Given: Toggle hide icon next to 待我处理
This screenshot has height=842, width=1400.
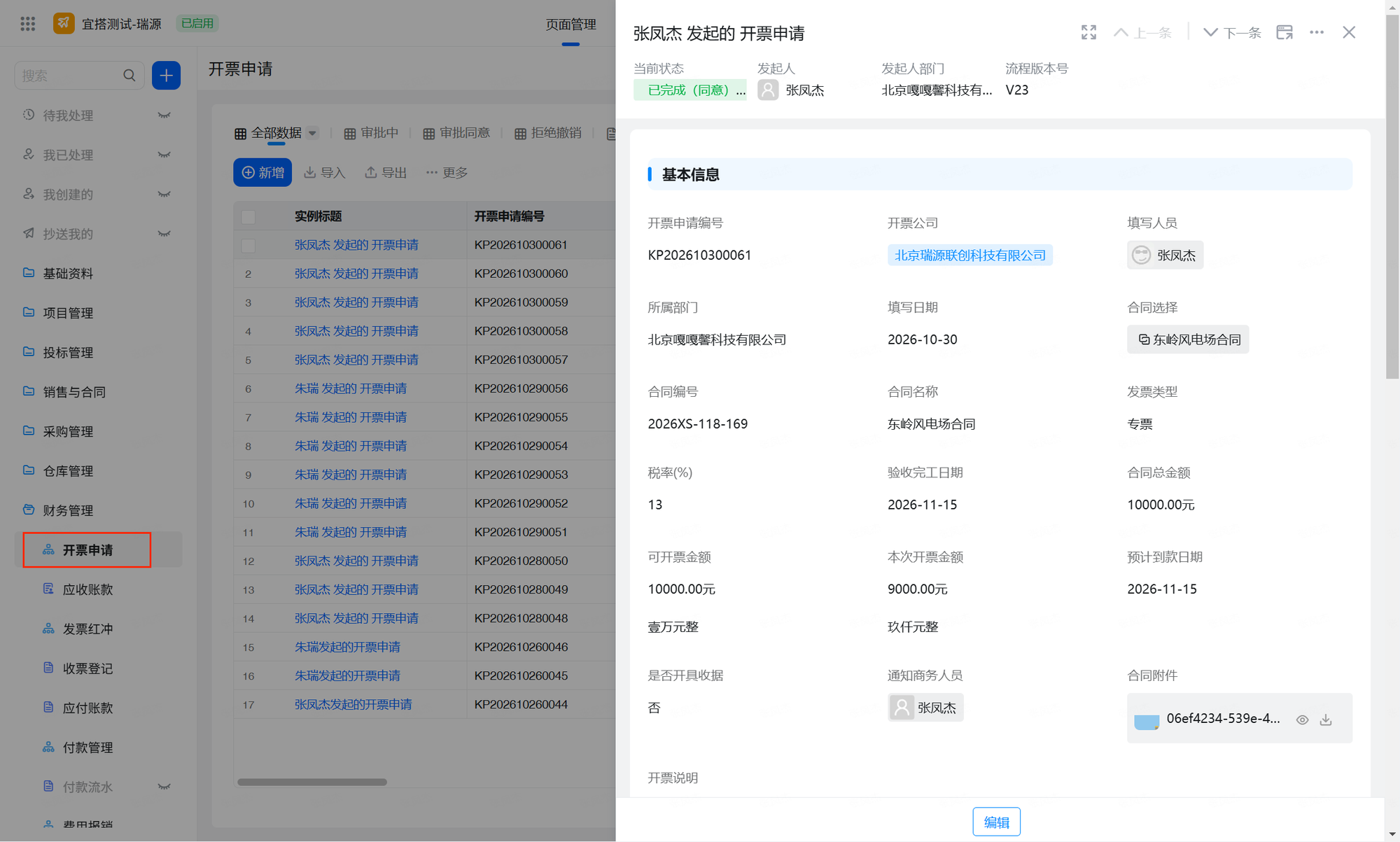Looking at the screenshot, I should point(164,115).
